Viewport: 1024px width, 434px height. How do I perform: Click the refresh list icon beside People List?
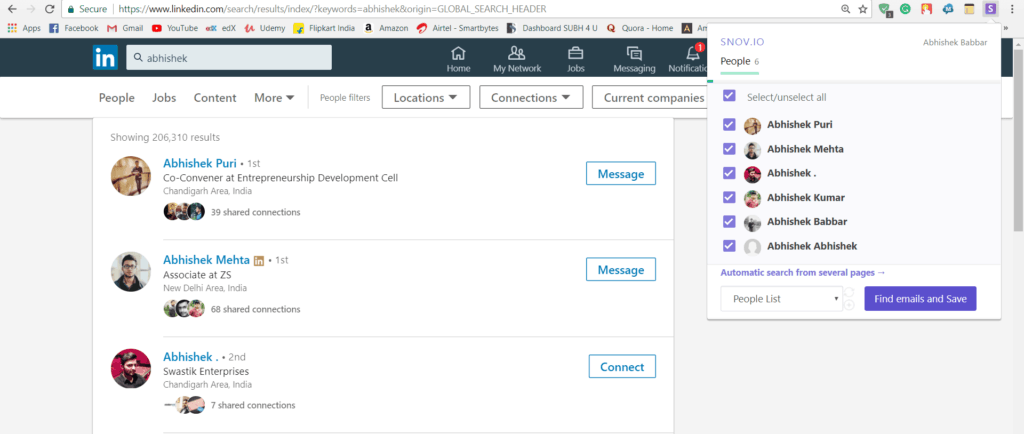[x=849, y=292]
